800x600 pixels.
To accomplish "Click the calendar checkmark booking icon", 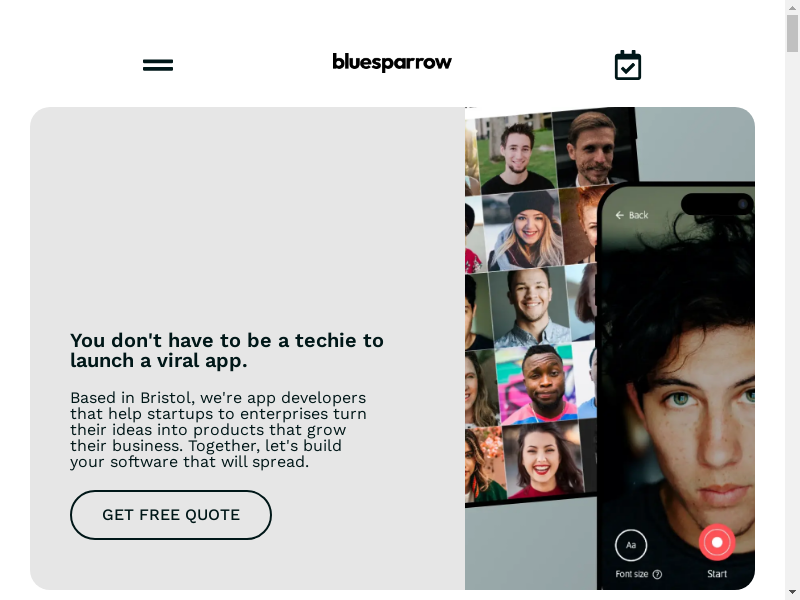I will pos(628,65).
